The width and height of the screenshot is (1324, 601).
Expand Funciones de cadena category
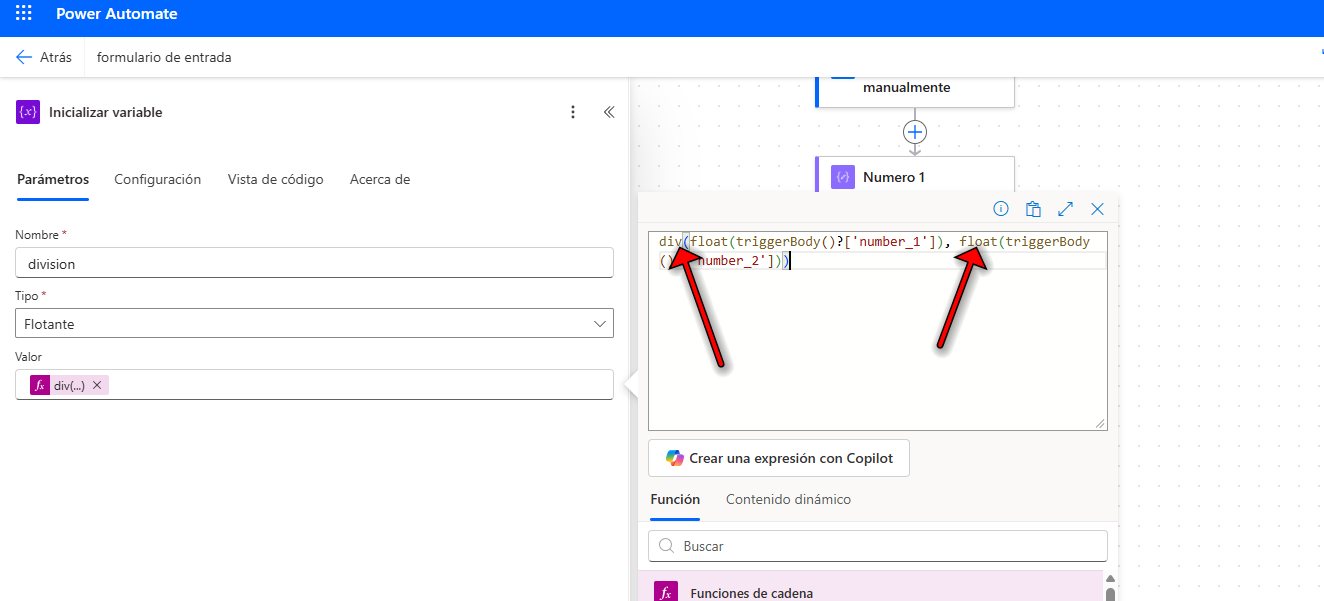[x=871, y=586]
